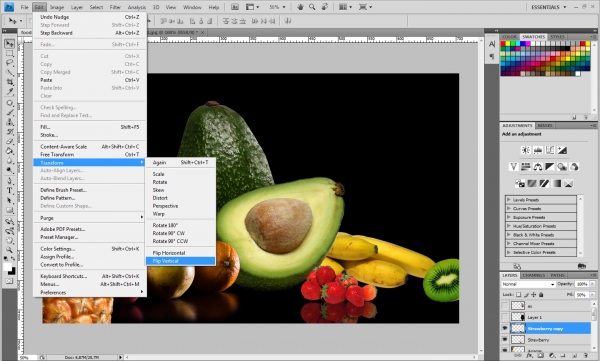Image resolution: width=600 pixels, height=361 pixels.
Task: Choose Undo Nudge in Edit menu
Action: click(x=90, y=17)
